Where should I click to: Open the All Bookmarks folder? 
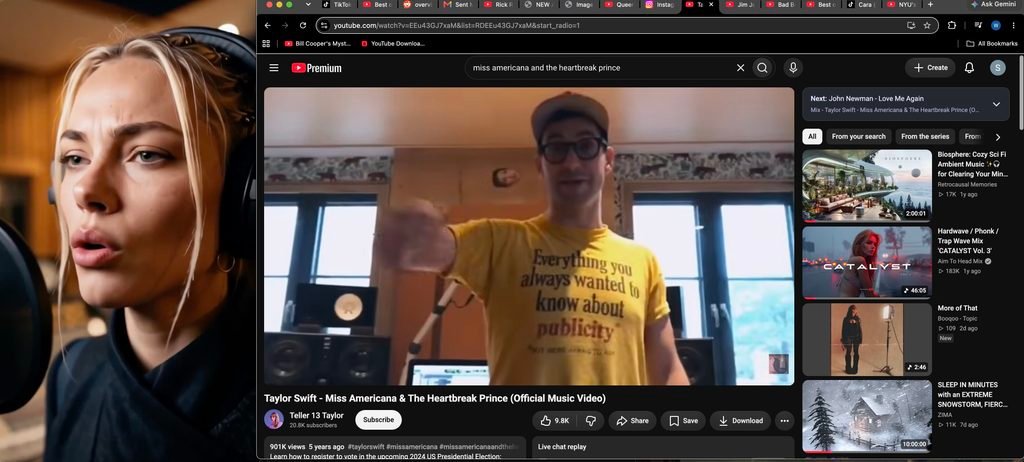click(x=992, y=44)
